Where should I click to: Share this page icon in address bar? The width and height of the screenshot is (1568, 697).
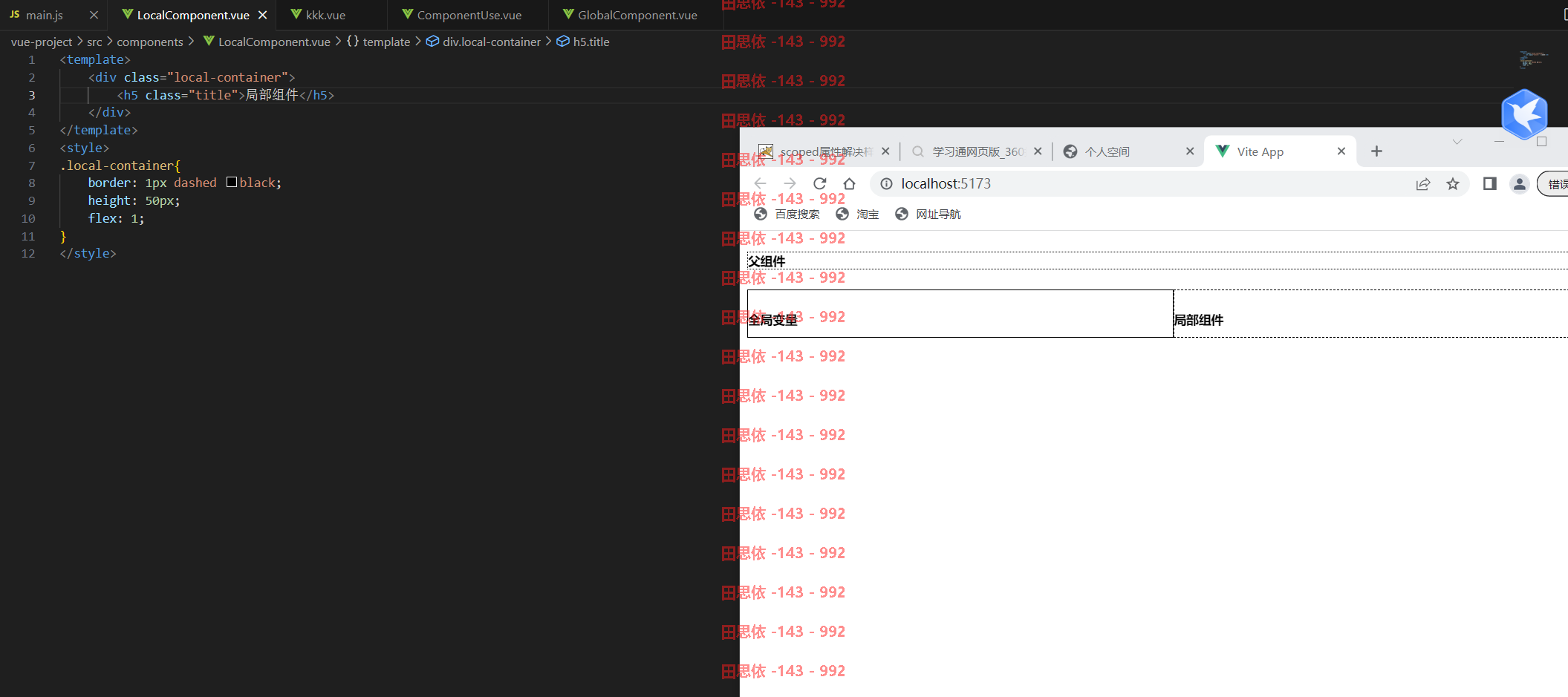1423,184
